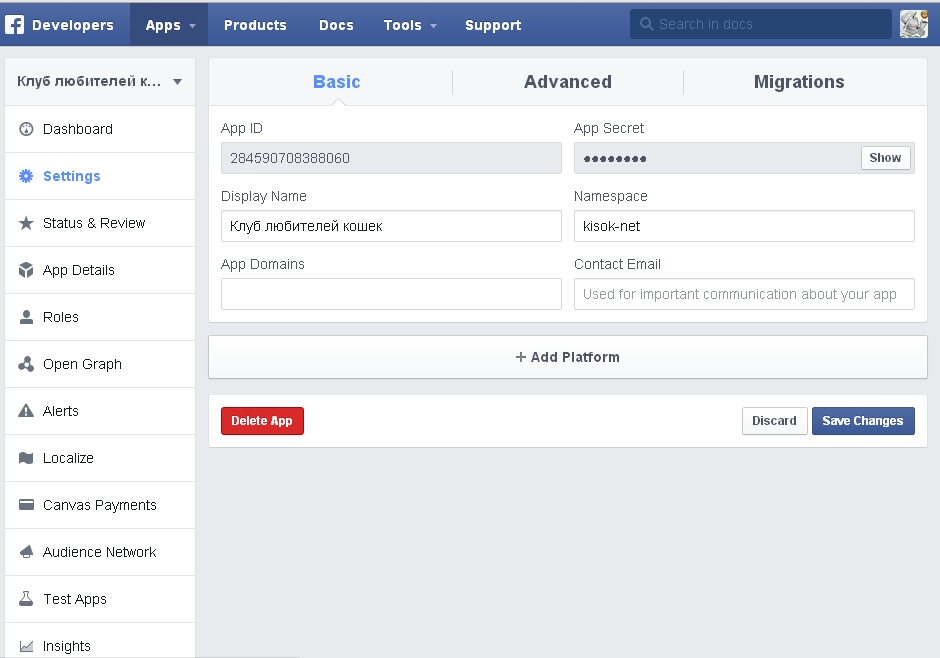Click the Display Name input field

point(391,226)
